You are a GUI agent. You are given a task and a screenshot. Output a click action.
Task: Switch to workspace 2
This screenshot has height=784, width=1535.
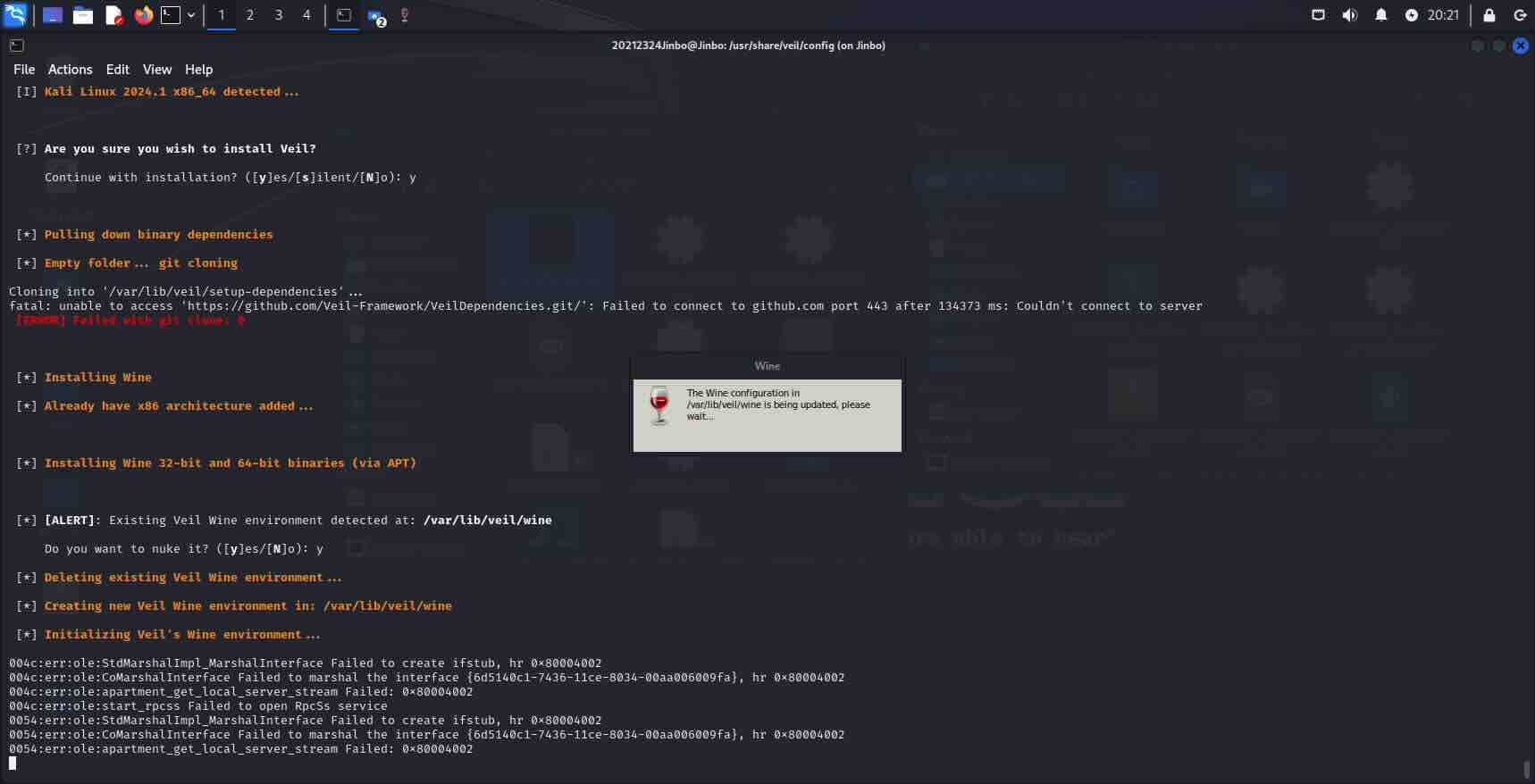pos(250,15)
